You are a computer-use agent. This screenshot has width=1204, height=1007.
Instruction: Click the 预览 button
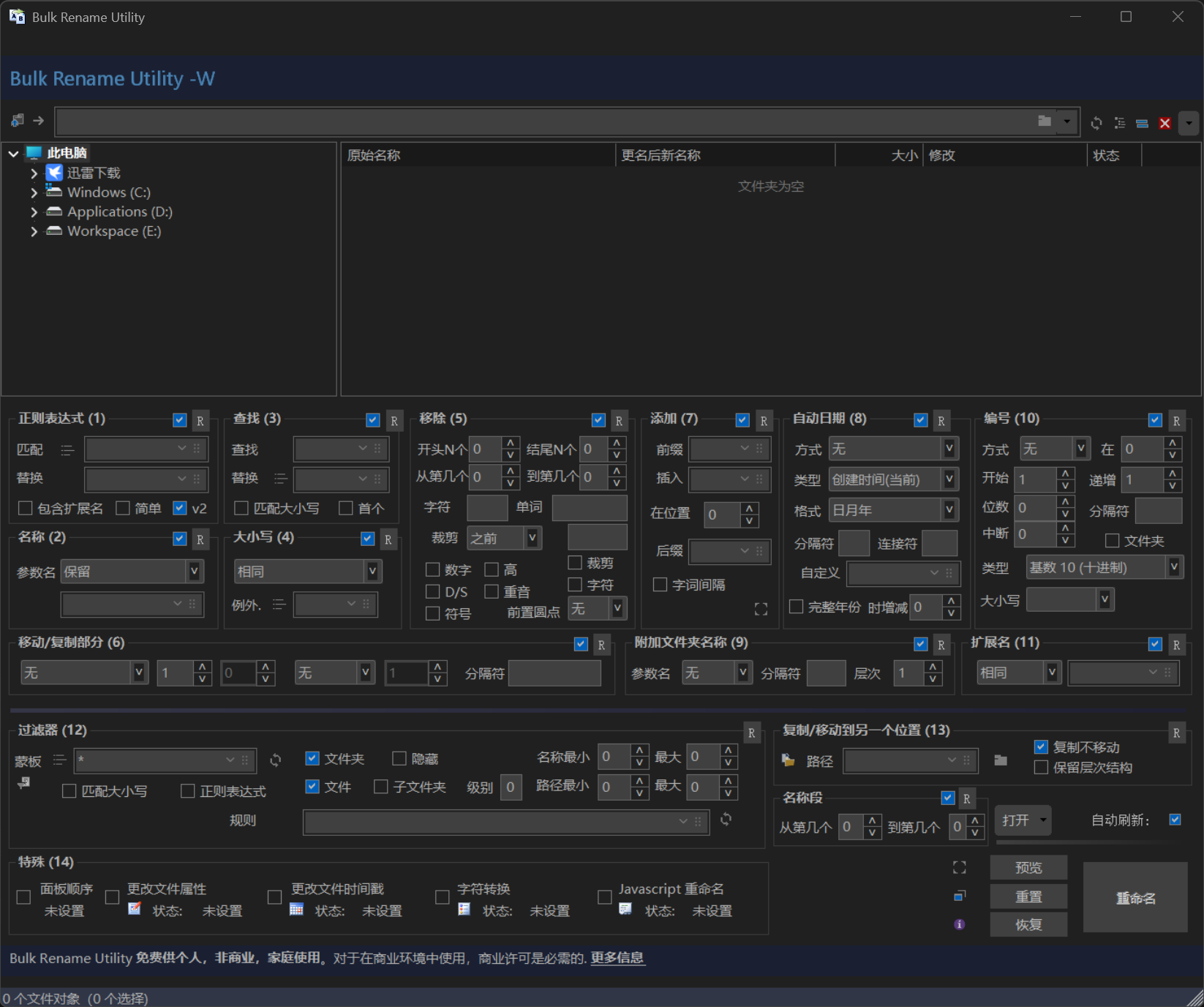click(1028, 867)
